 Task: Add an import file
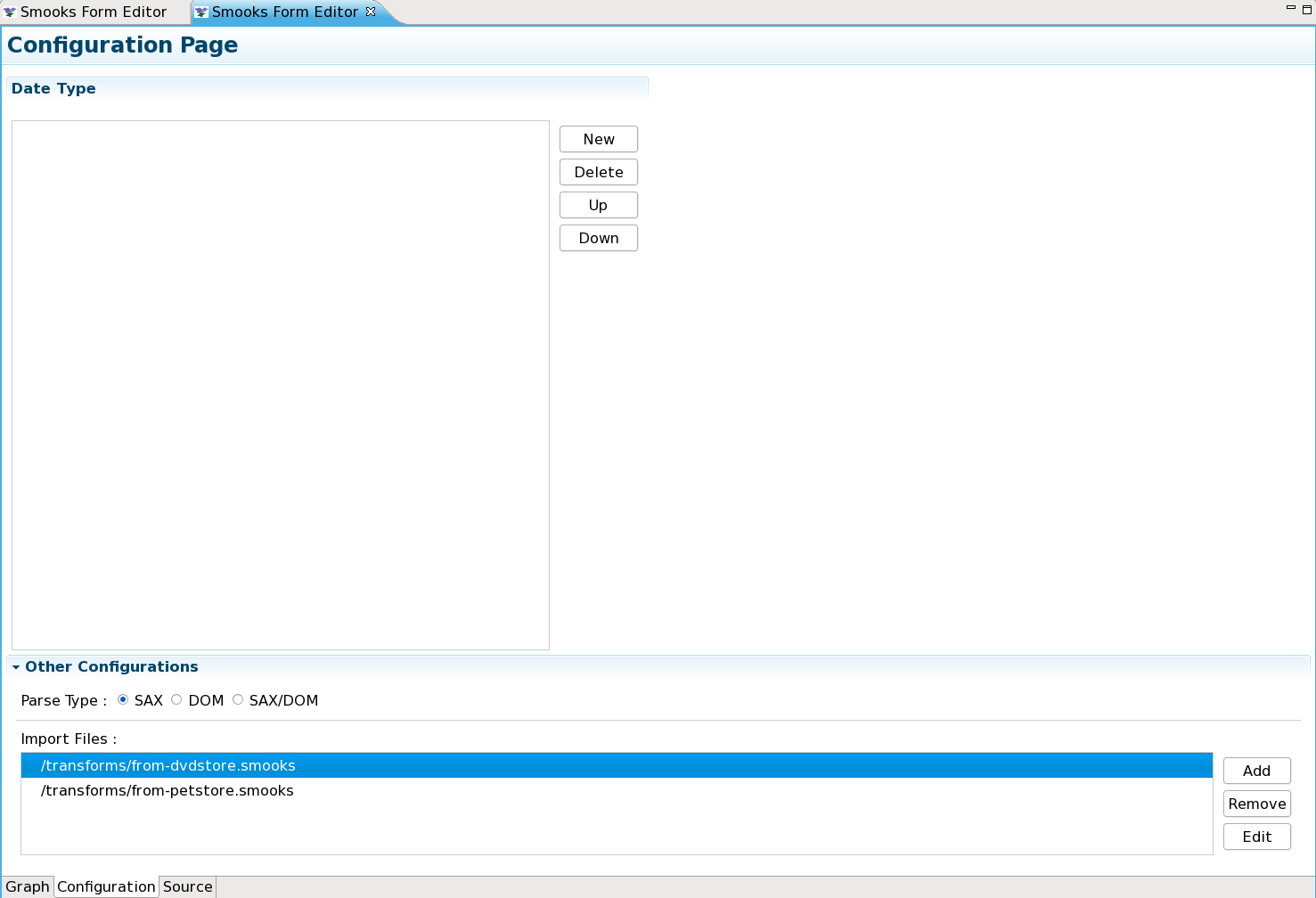click(x=1256, y=771)
